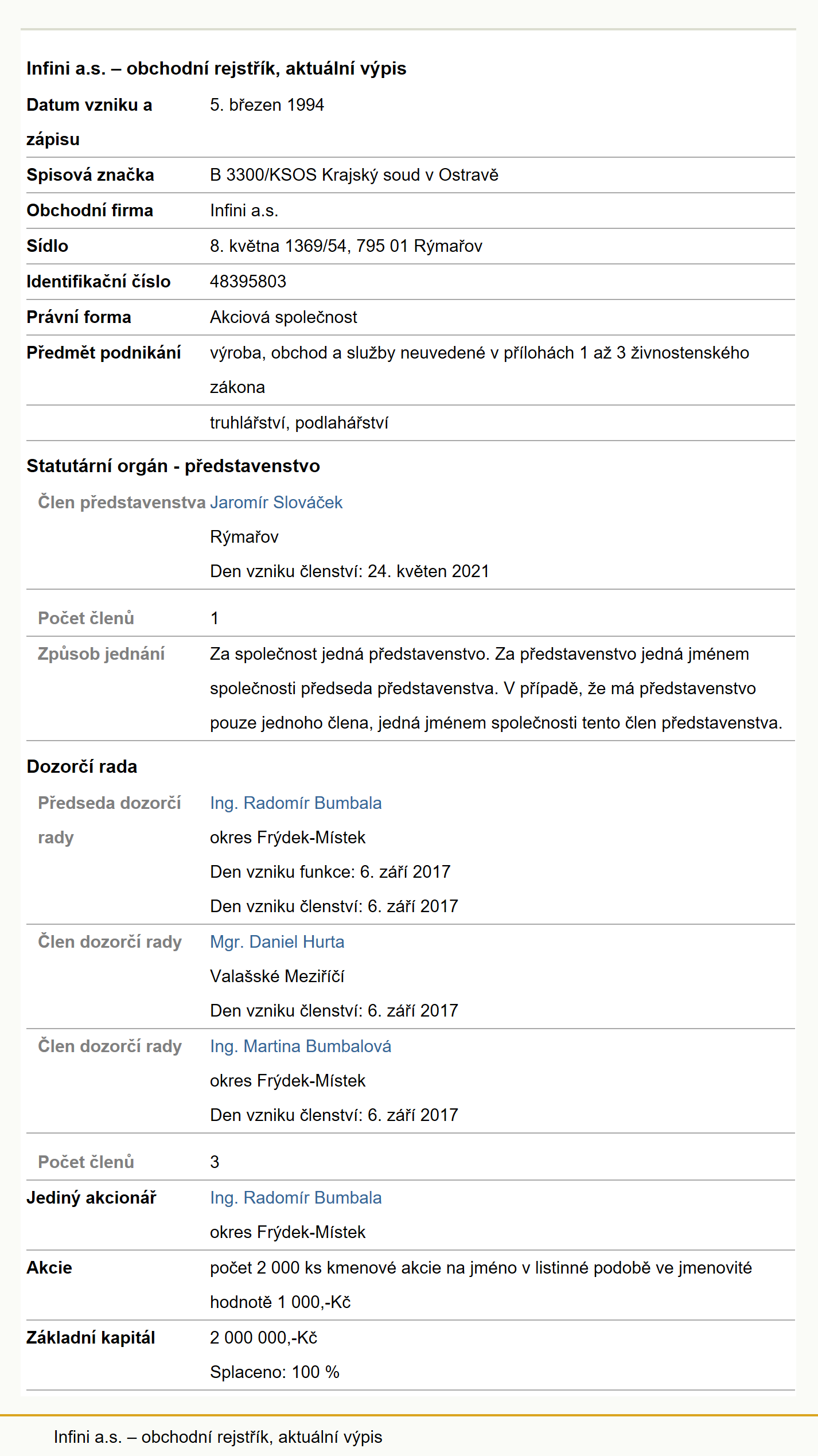Screen dimensions: 818x1456
Task: Click the Dozorčí rada section heading
Action: pyautogui.click(x=82, y=766)
